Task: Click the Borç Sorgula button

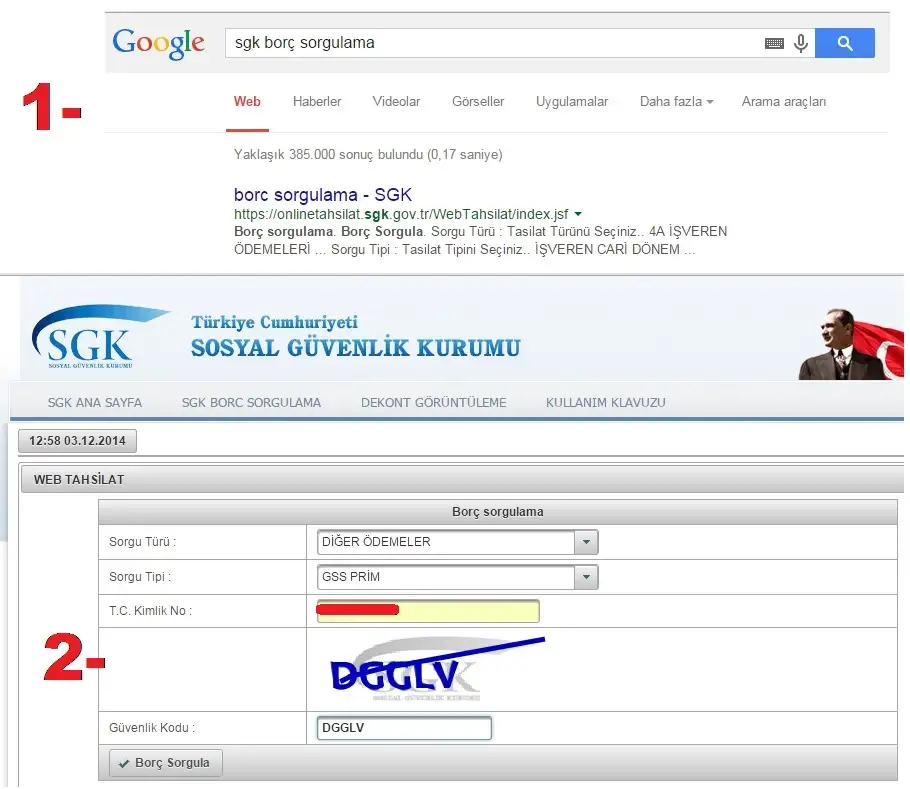Action: point(165,763)
